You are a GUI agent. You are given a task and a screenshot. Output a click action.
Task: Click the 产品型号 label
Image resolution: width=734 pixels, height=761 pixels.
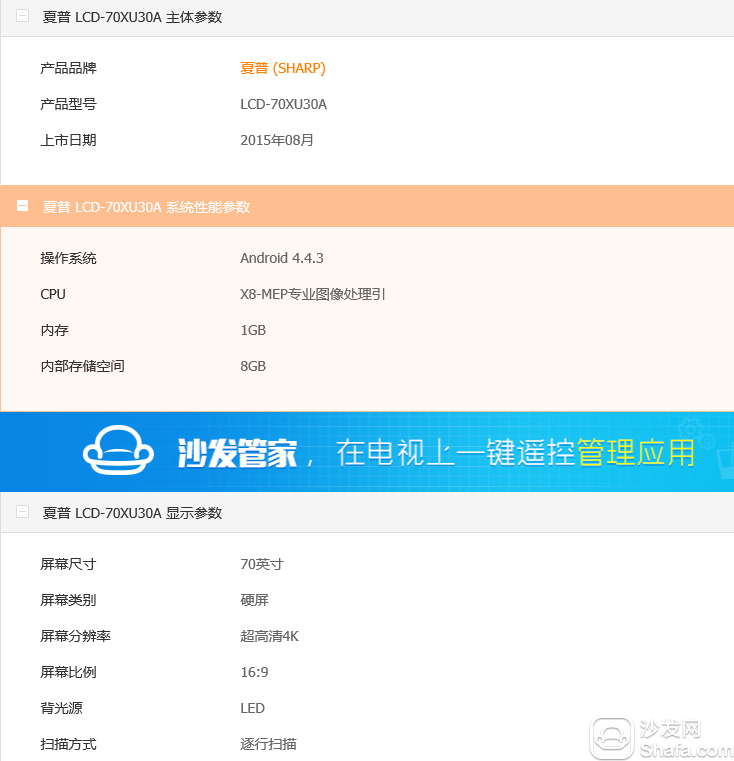pyautogui.click(x=68, y=104)
